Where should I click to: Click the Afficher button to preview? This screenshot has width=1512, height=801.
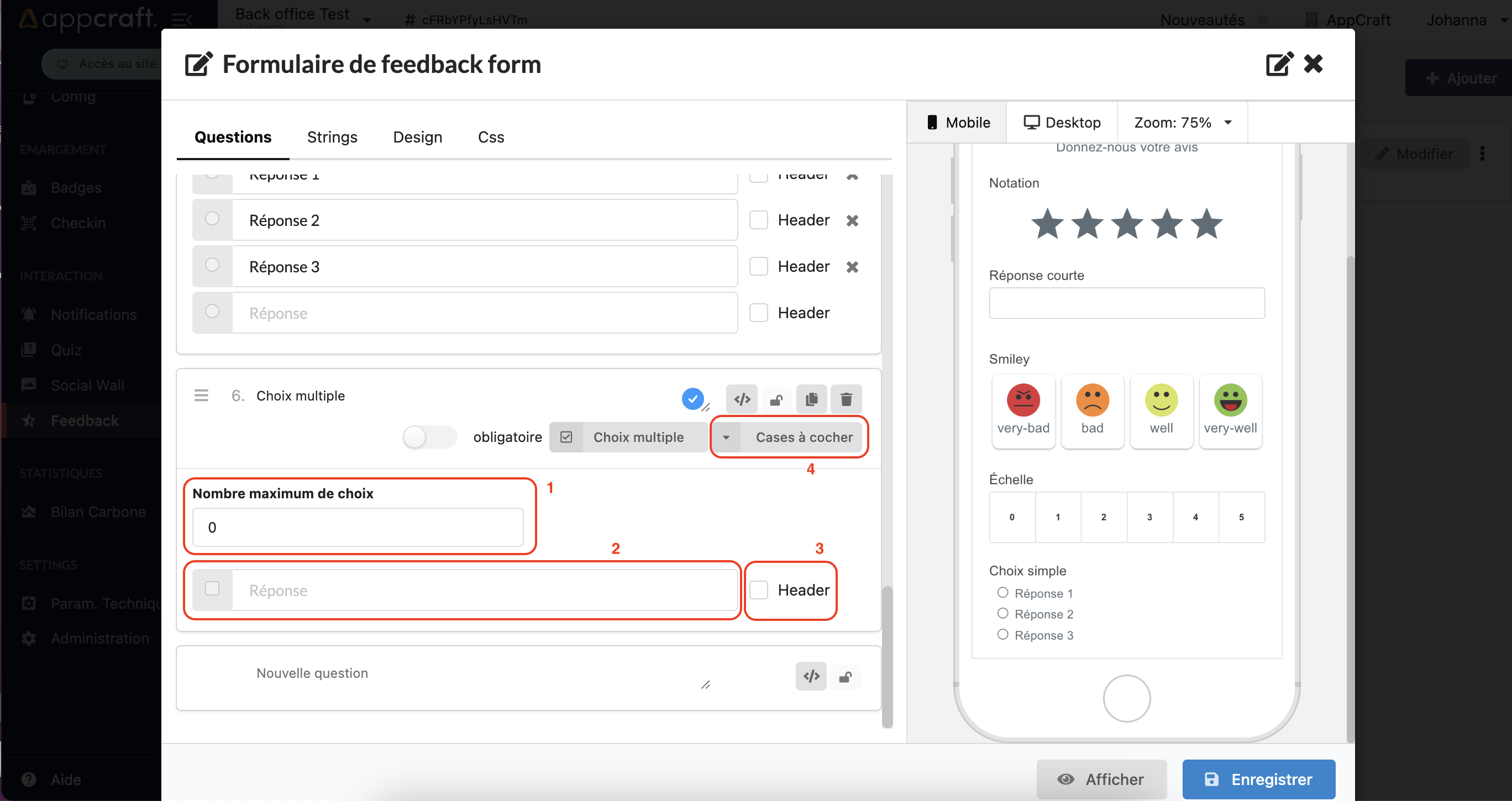pos(1101,778)
